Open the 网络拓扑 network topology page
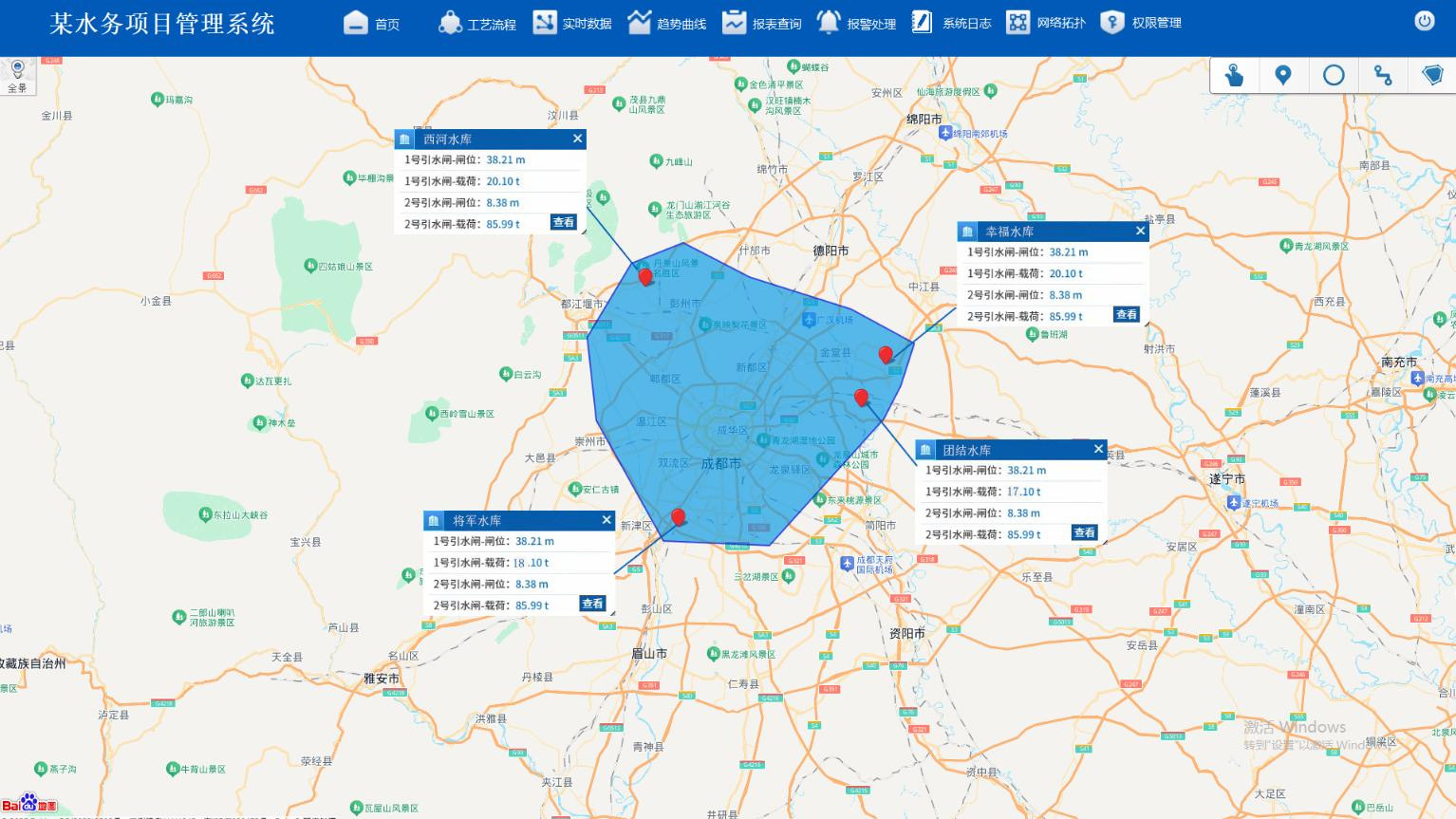This screenshot has width=1456, height=819. point(1046,23)
